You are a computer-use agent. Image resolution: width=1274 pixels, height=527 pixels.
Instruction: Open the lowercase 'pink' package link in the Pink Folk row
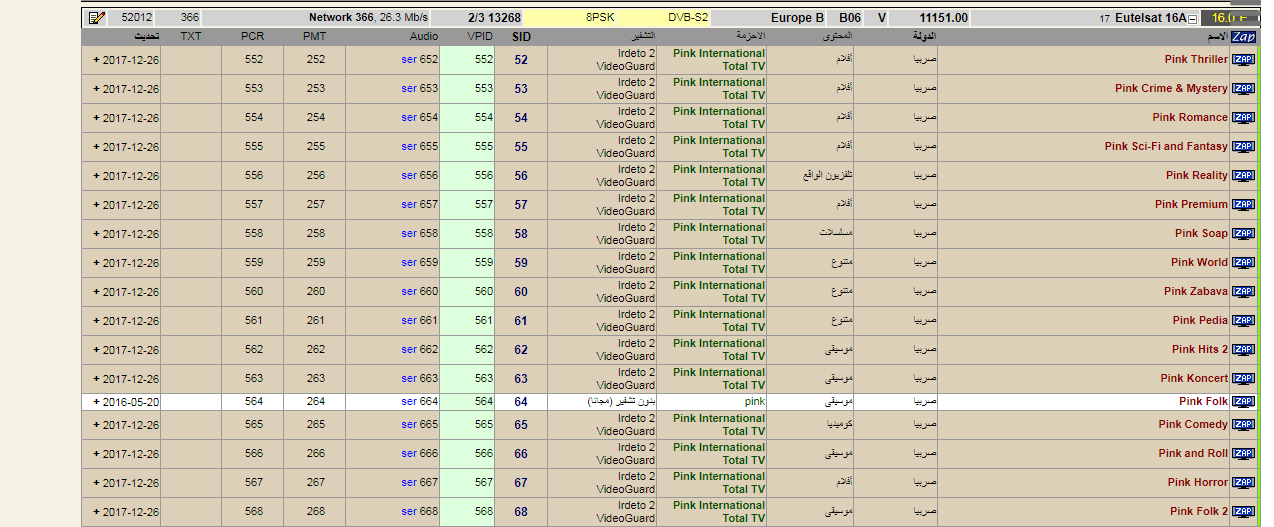point(754,402)
